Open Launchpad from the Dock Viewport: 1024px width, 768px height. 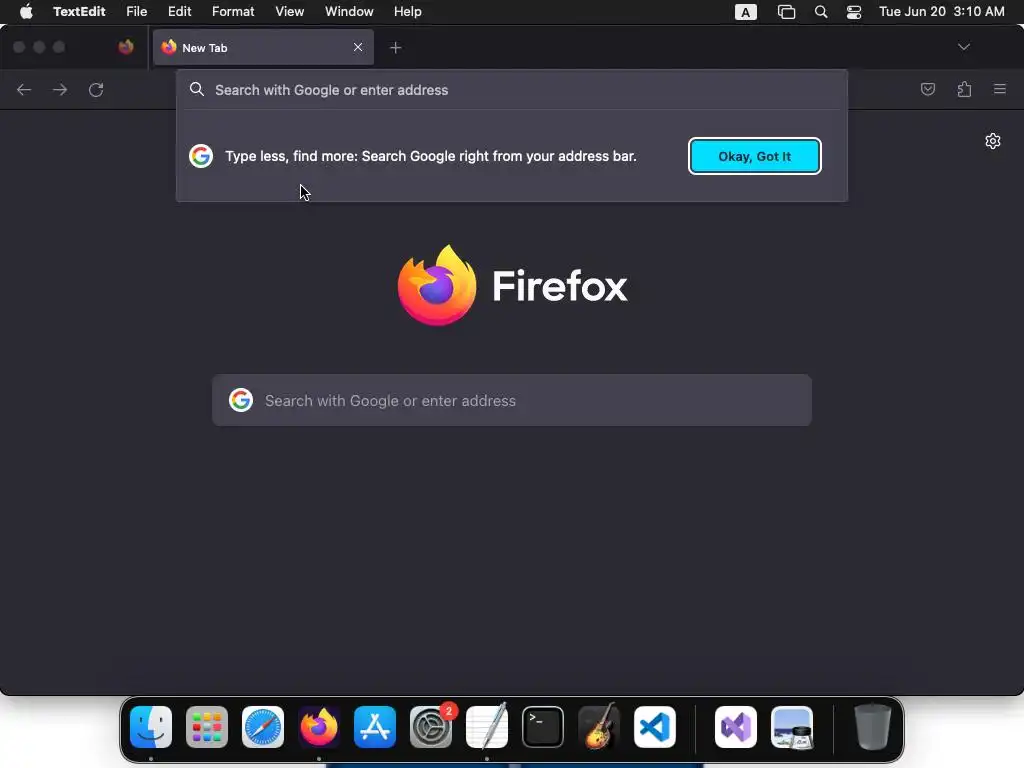pyautogui.click(x=207, y=727)
